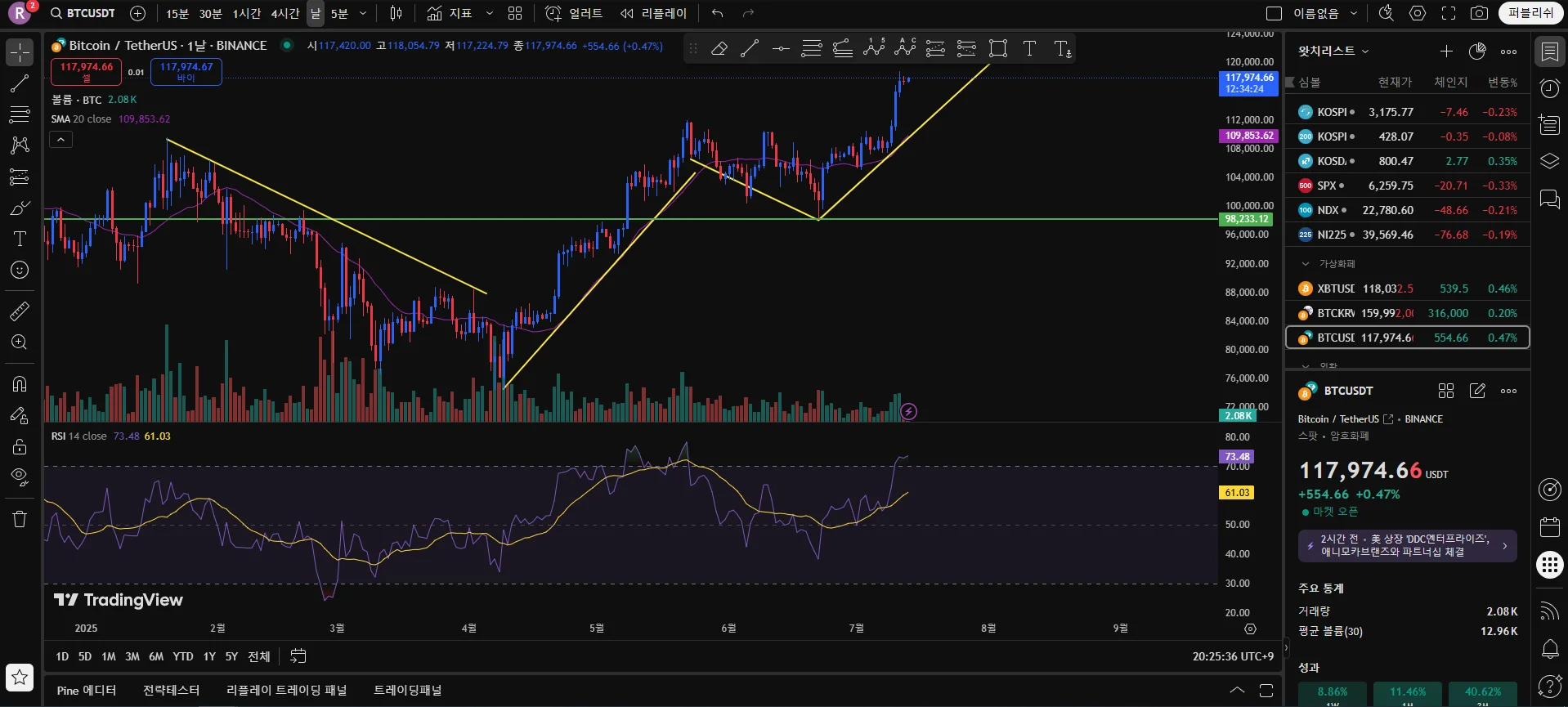Screen dimensions: 1568x707
Task: Open the 리플레이 트레이딩 패널 tab
Action: click(287, 691)
